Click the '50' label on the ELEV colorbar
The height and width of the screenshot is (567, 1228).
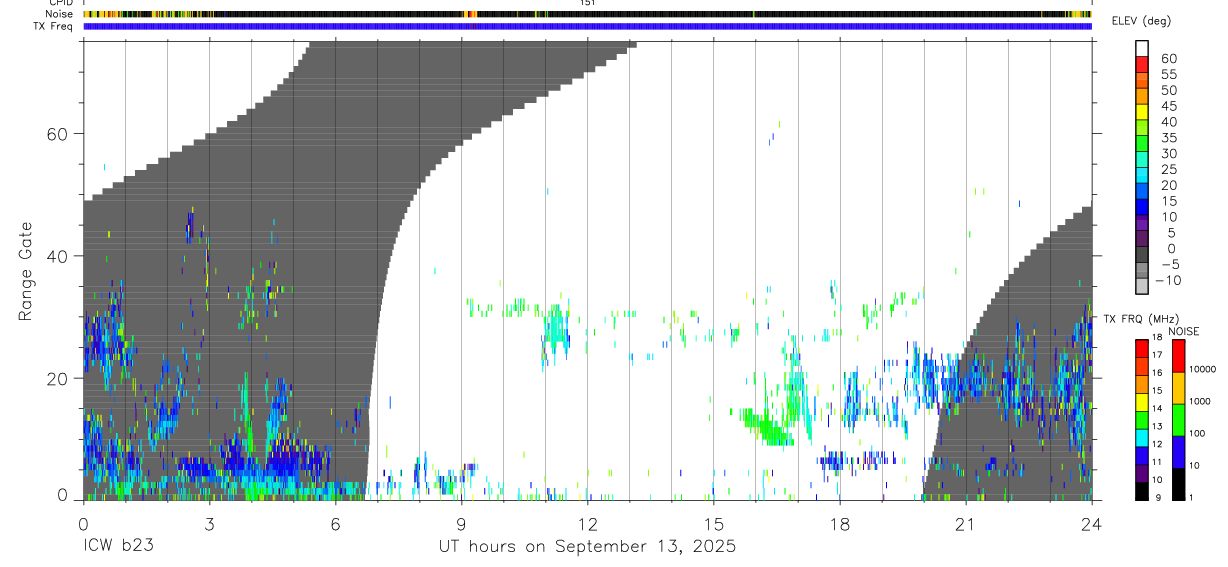pos(1168,90)
